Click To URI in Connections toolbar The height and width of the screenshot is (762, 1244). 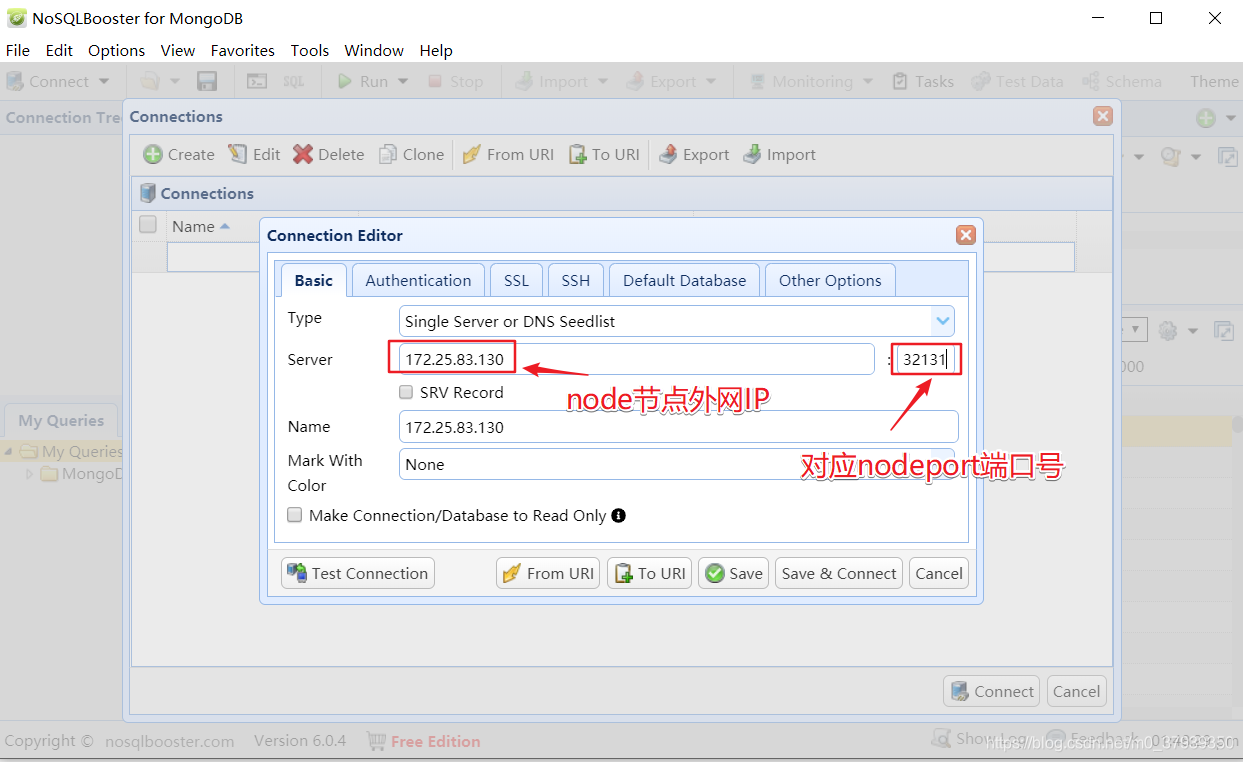tap(604, 155)
